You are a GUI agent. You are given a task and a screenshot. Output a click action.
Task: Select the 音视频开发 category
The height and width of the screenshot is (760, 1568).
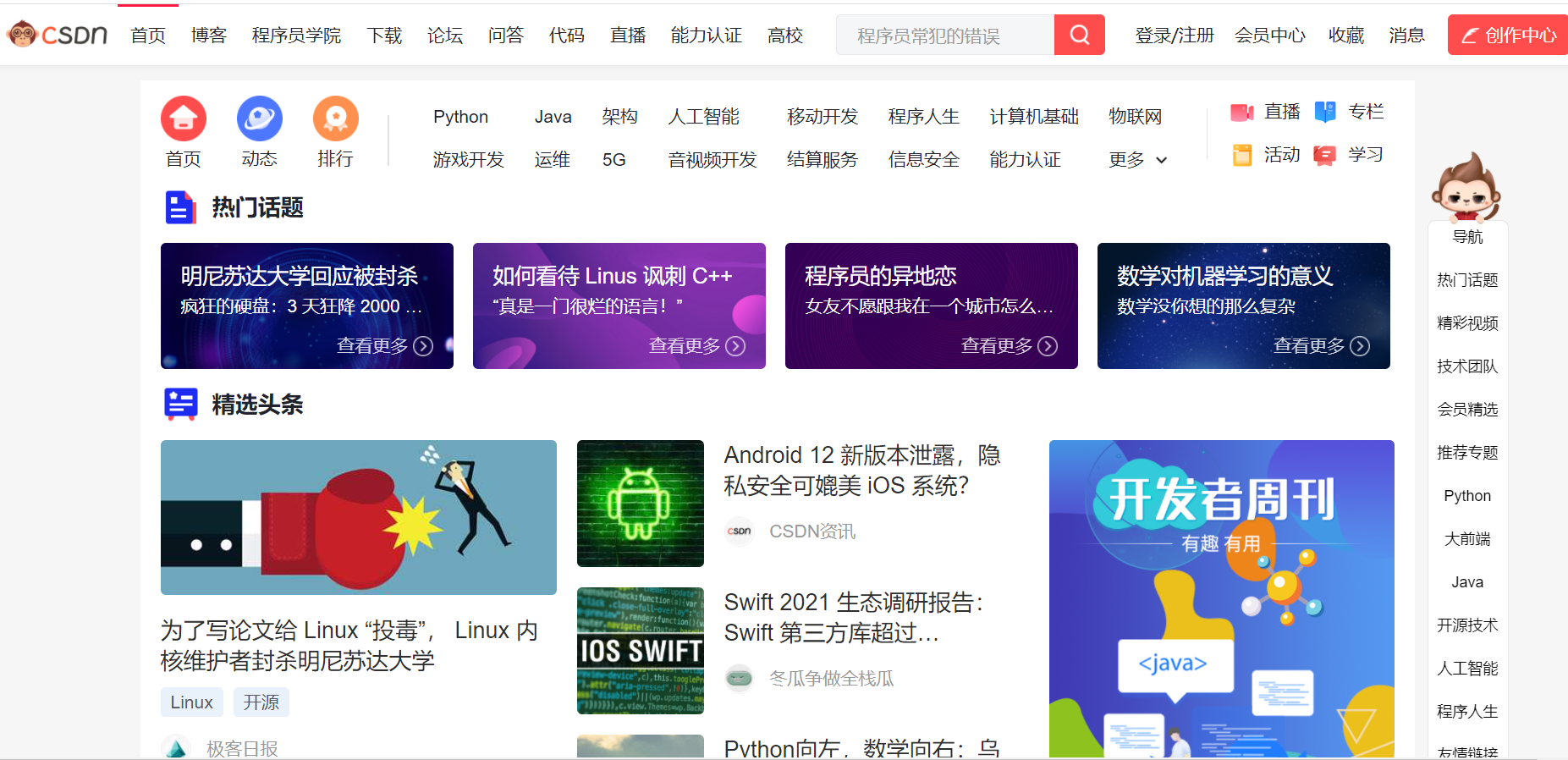712,160
